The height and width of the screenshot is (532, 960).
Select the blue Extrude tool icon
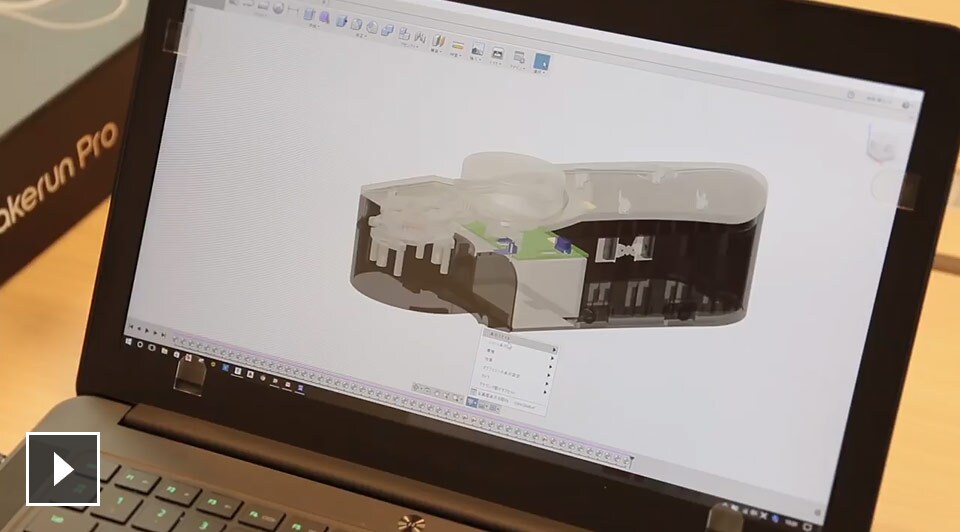click(x=309, y=13)
